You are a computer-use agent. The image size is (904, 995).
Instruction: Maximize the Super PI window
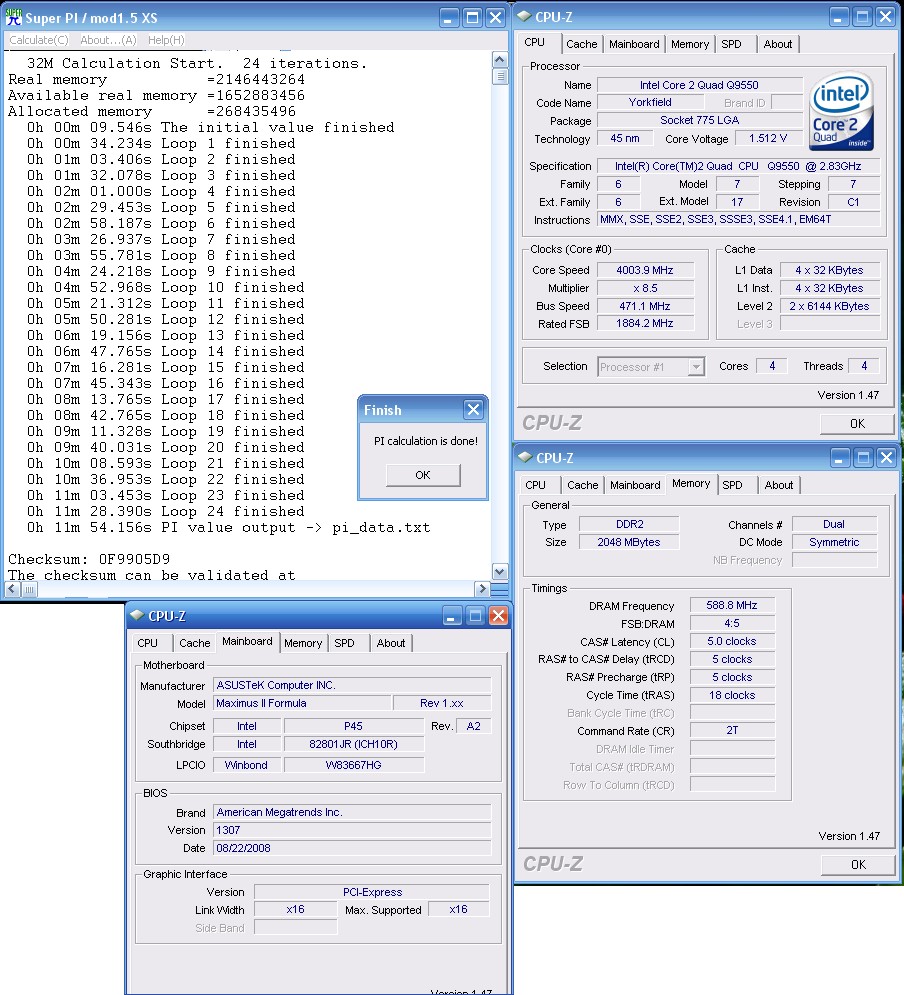click(x=472, y=18)
